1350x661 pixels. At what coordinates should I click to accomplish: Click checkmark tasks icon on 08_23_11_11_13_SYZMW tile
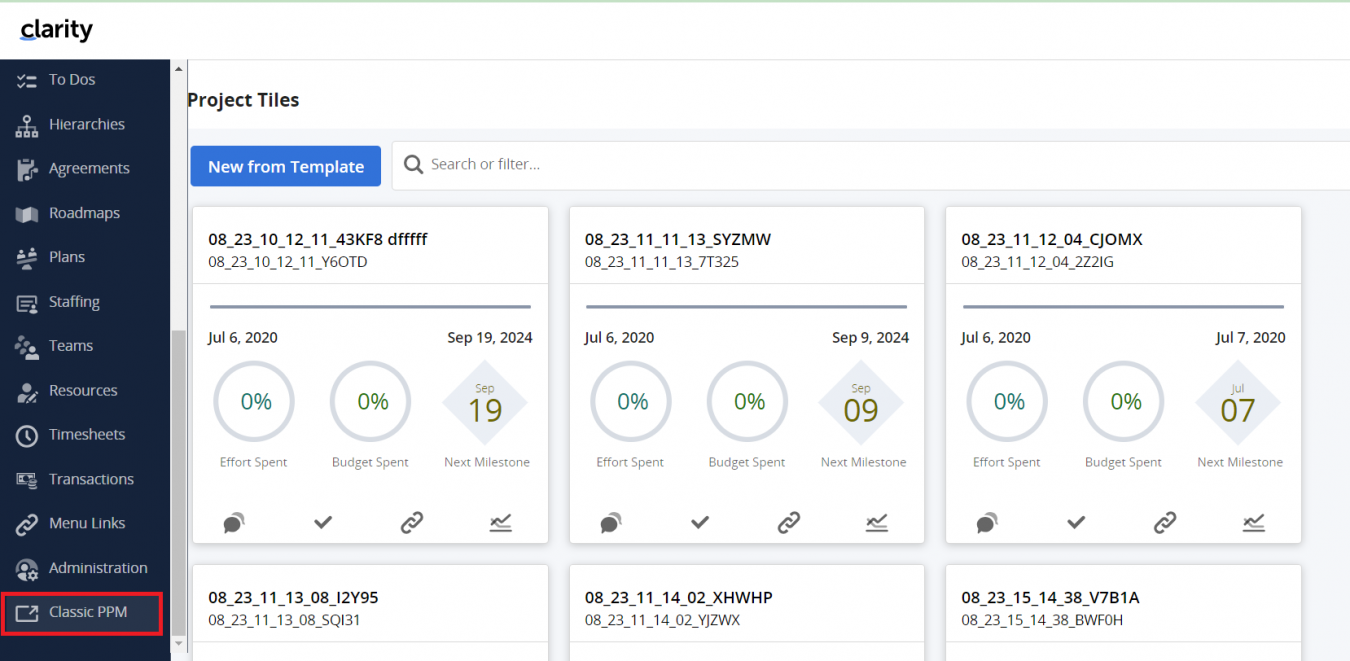coord(700,522)
